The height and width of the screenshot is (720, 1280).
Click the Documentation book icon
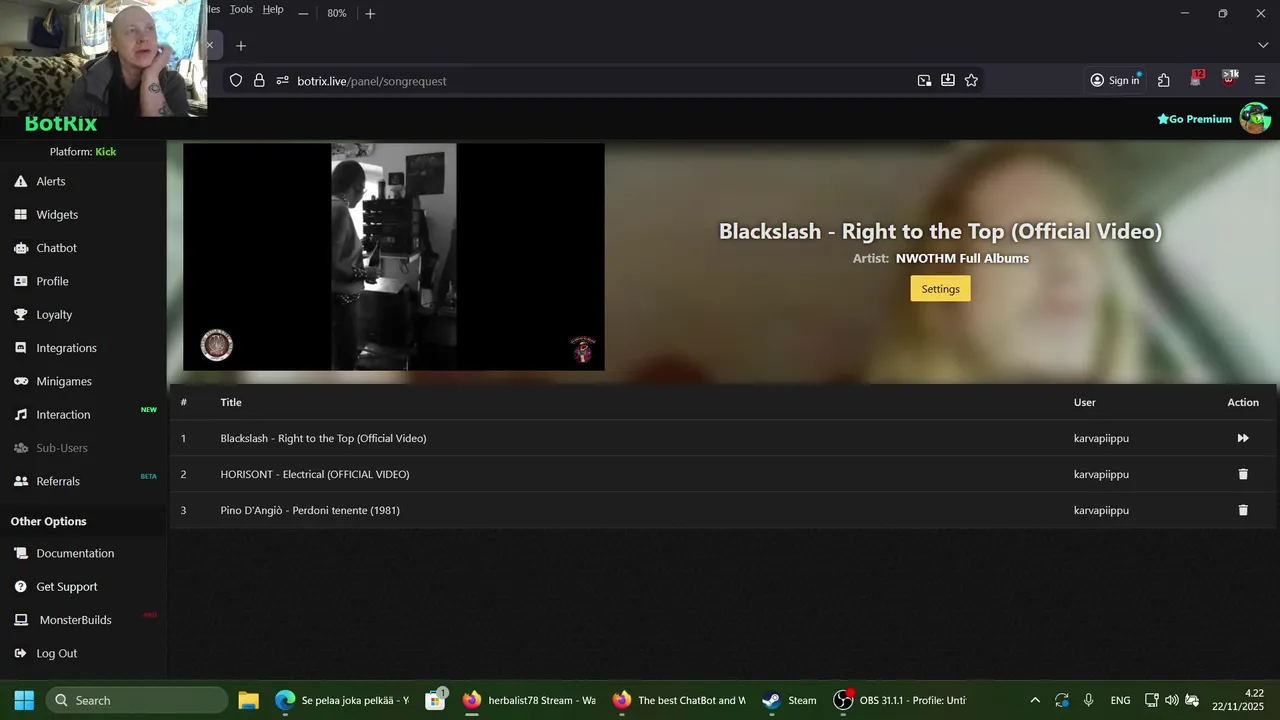click(x=20, y=553)
